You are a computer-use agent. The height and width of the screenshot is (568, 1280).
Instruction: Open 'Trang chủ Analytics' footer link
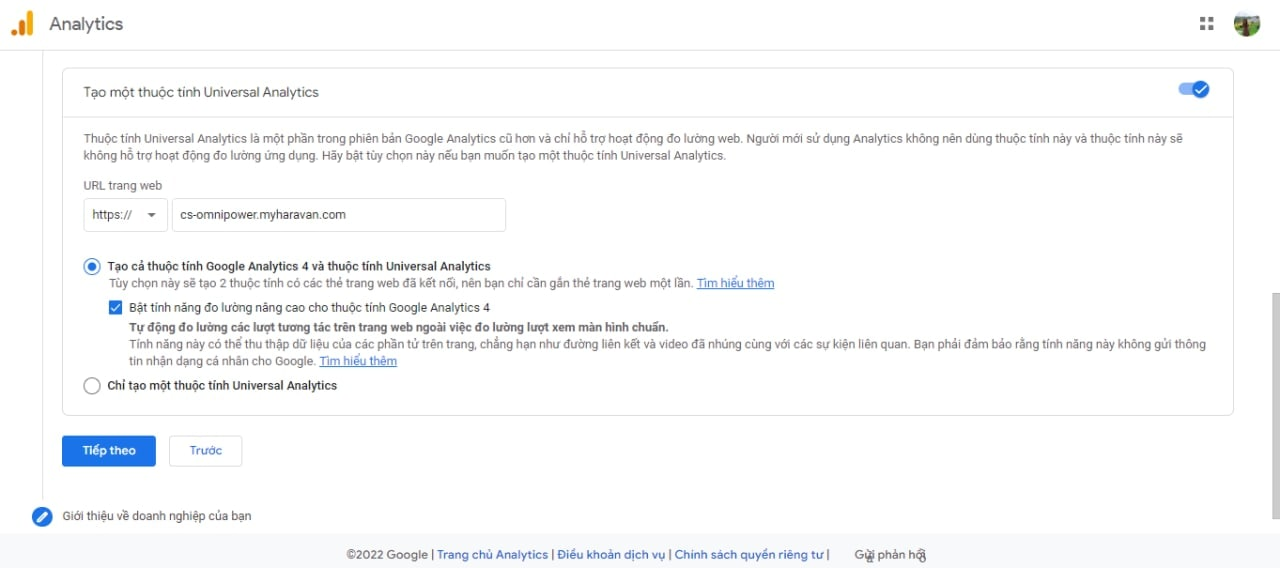[492, 555]
